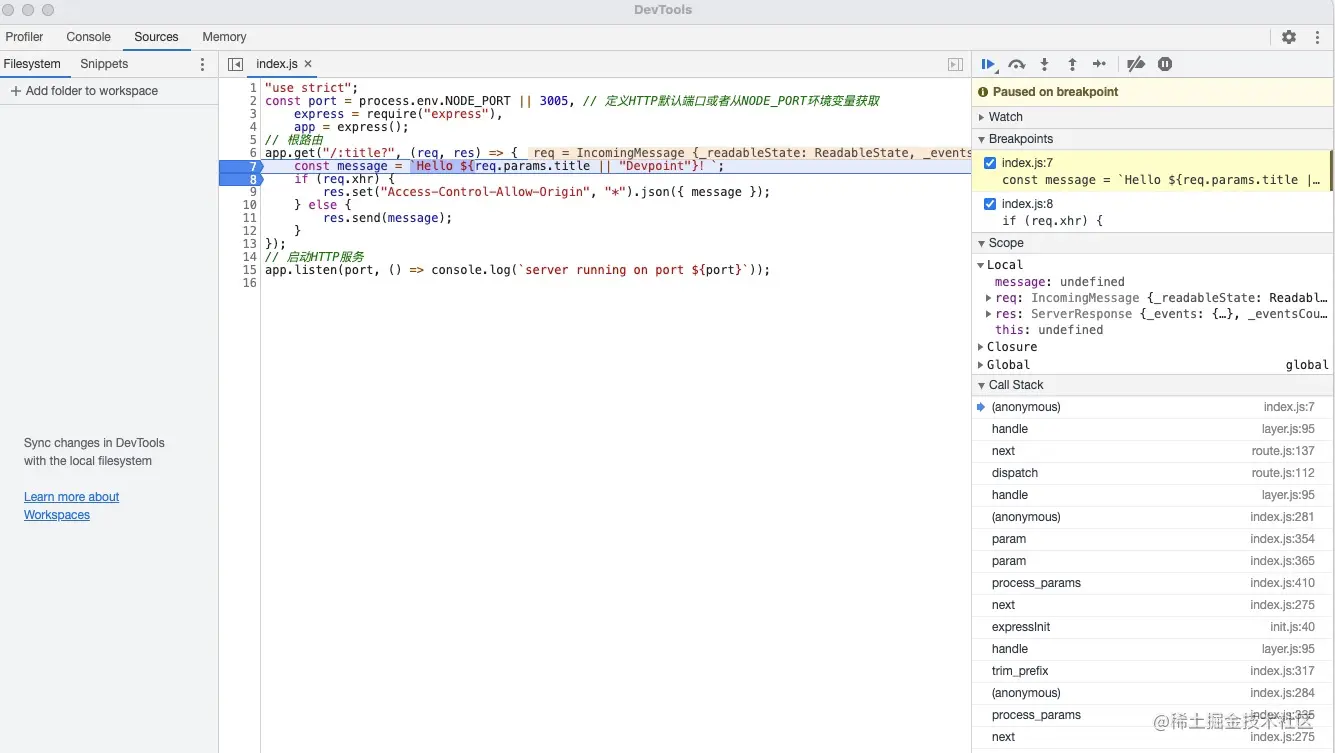This screenshot has width=1335, height=753.
Task: Hide the debugger sidebar panel
Action: (x=955, y=64)
